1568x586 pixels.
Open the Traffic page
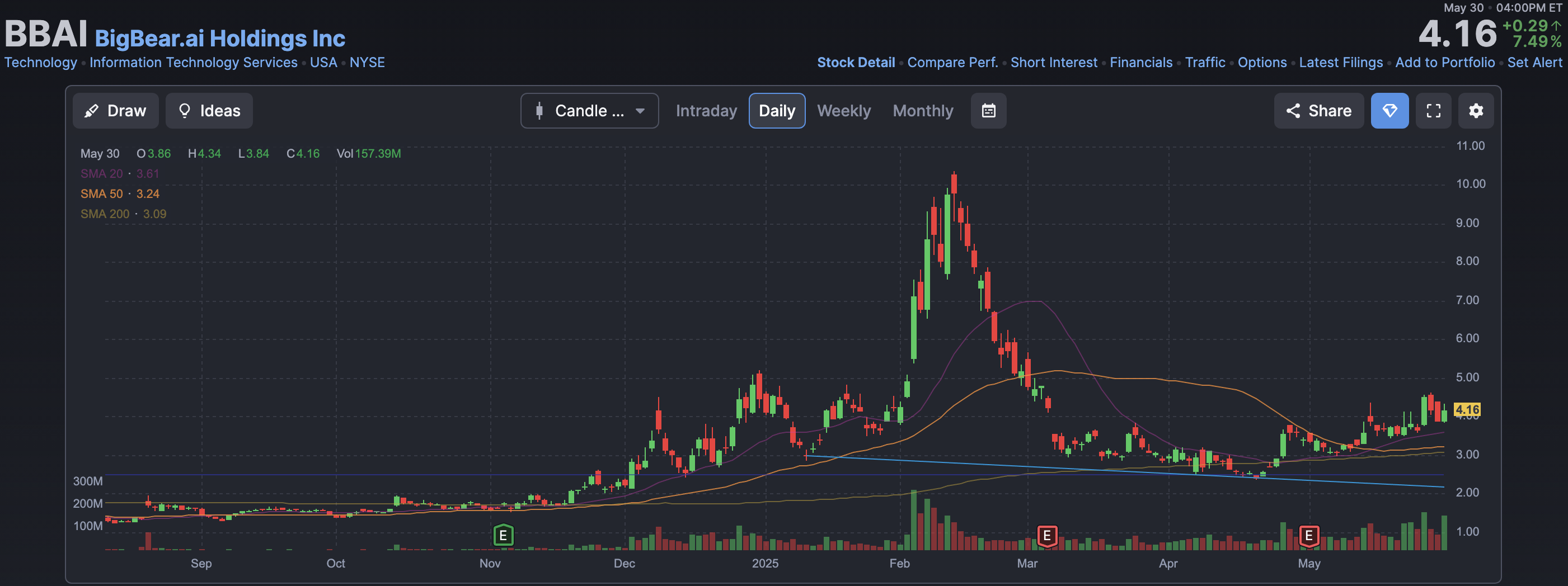[1205, 63]
